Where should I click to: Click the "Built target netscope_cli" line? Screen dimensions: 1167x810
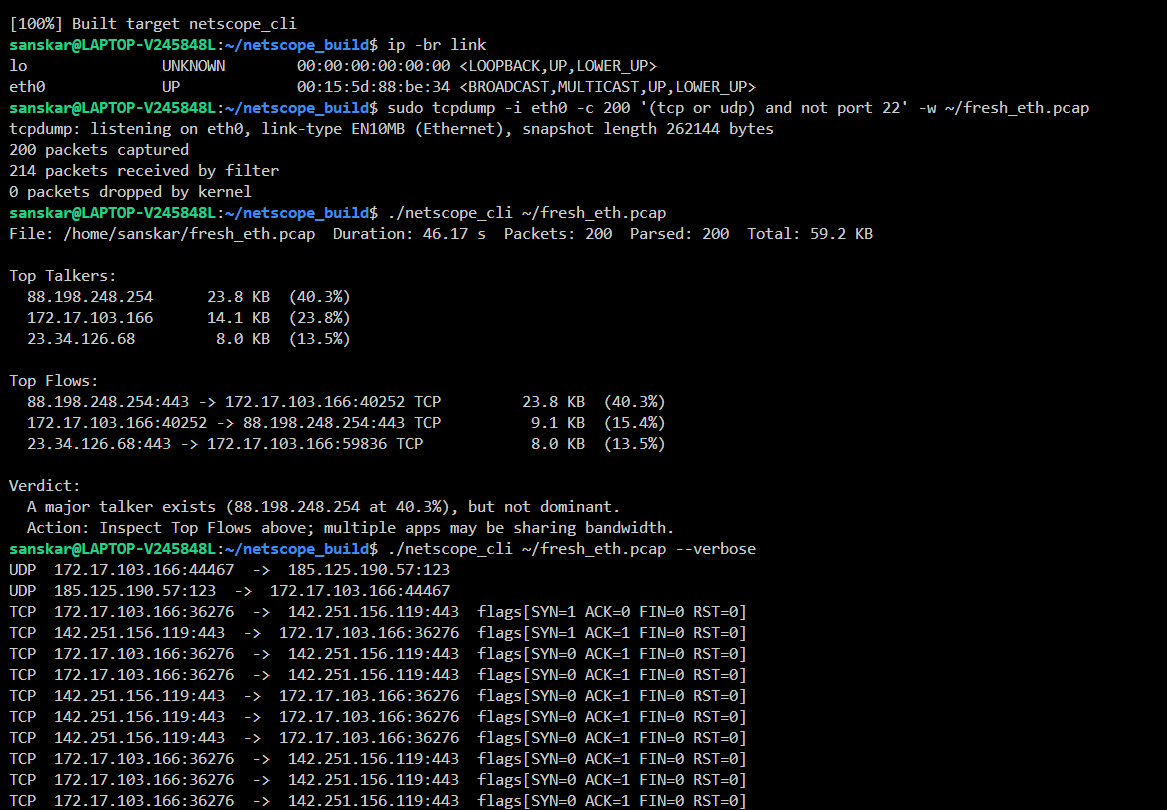(x=152, y=23)
